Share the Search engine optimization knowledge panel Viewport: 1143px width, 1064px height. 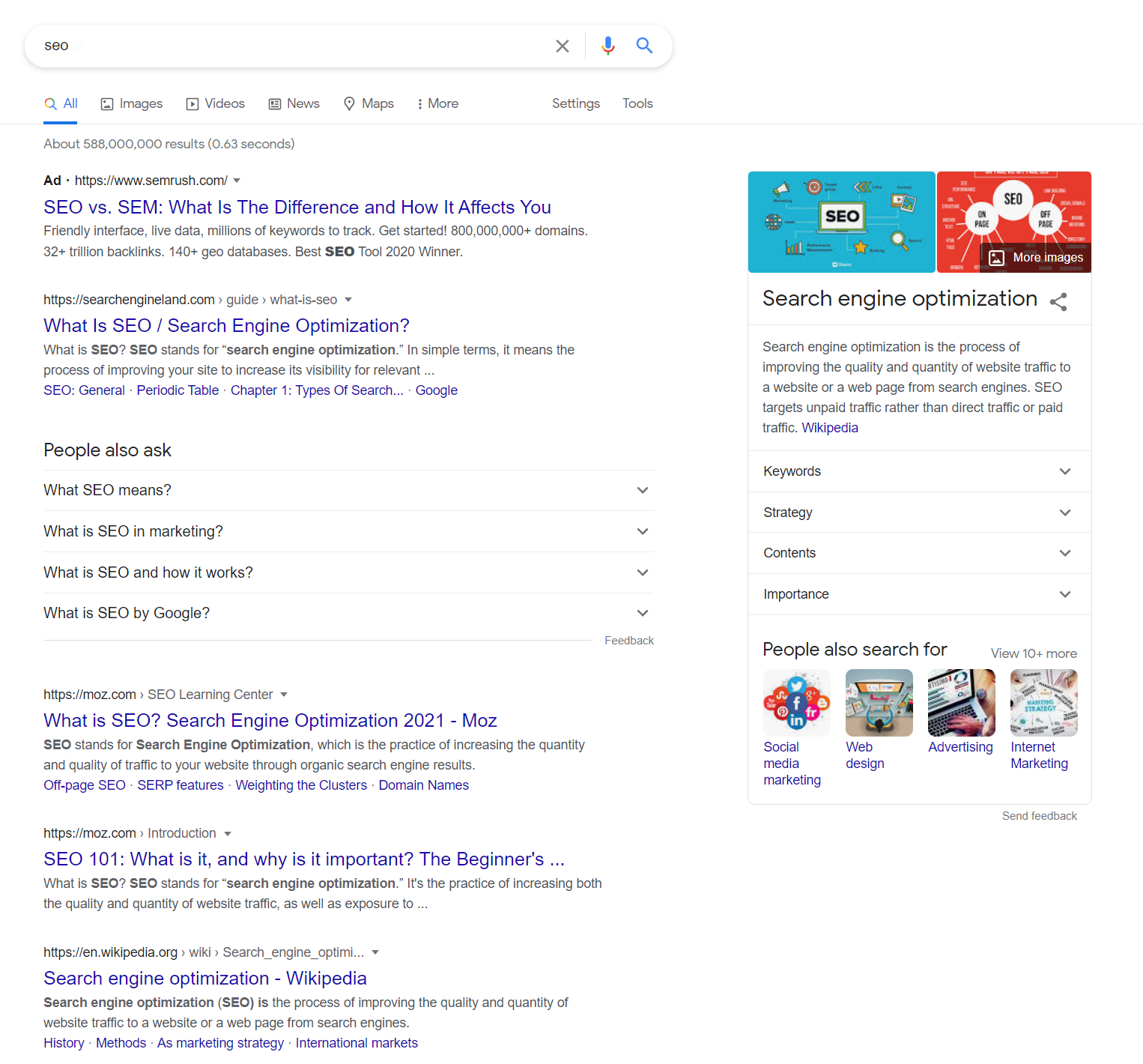(x=1058, y=301)
